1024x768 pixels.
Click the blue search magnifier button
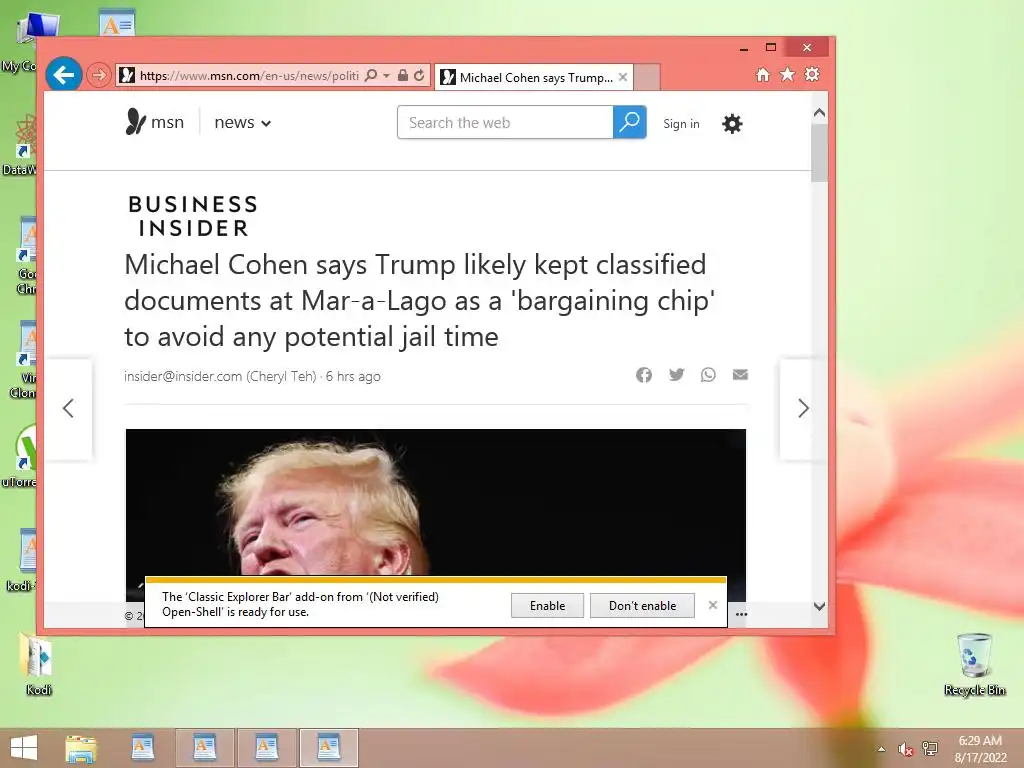click(630, 122)
